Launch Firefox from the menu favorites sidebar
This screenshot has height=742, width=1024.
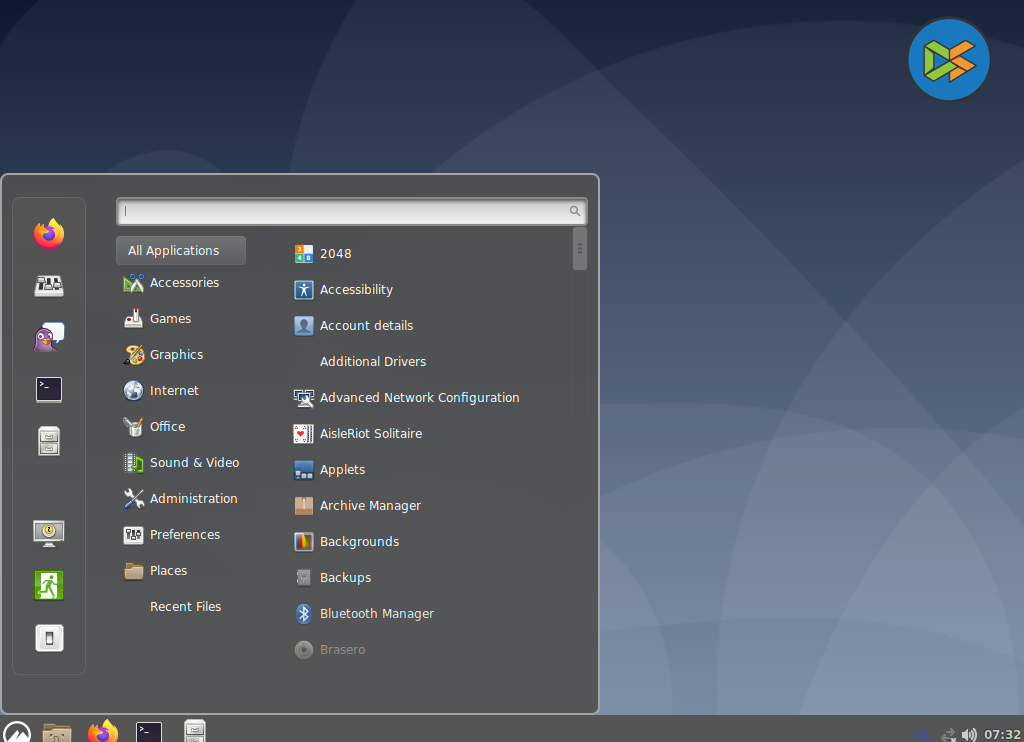click(x=48, y=234)
